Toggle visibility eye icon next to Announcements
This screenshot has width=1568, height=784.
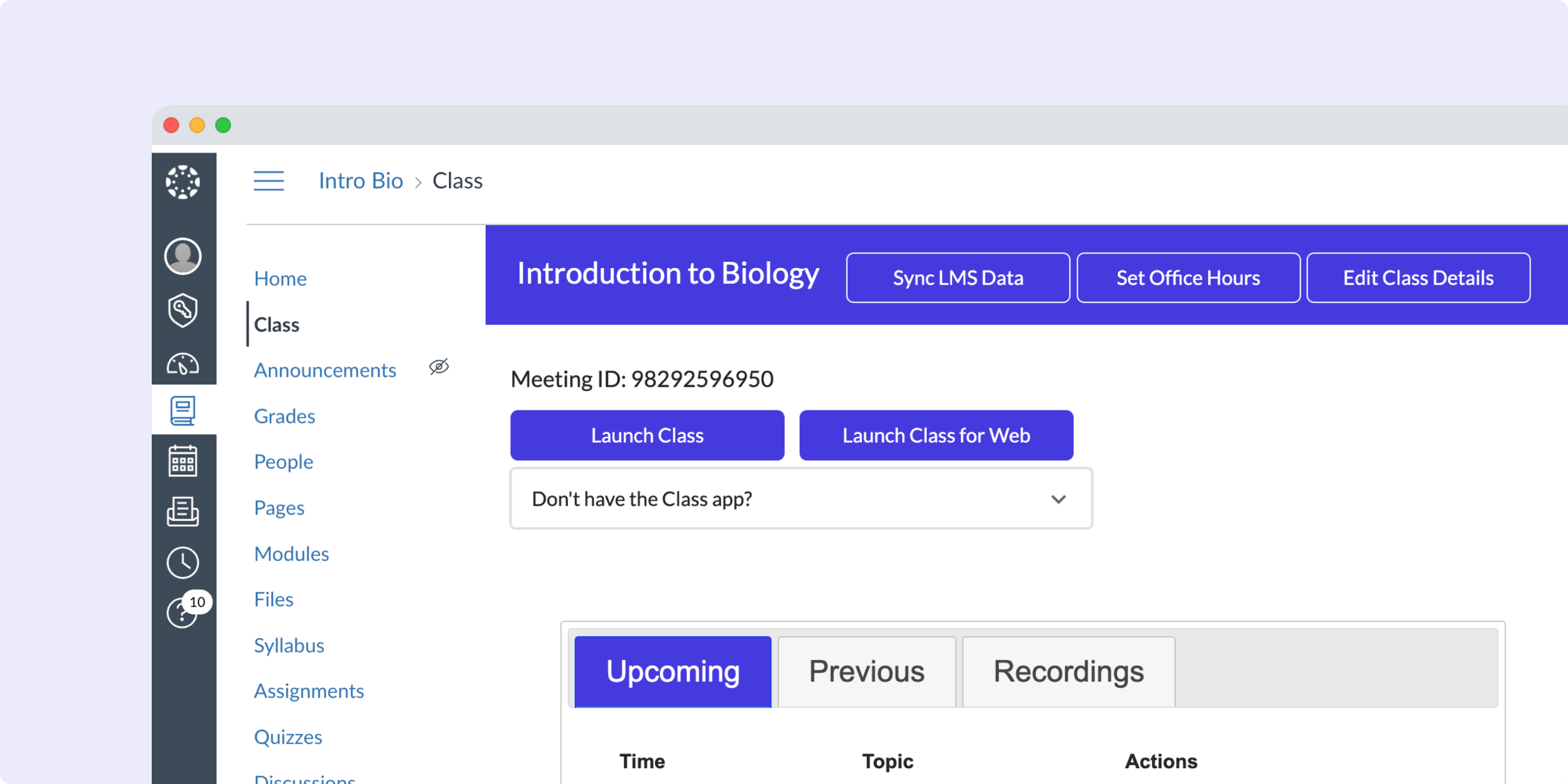coord(439,367)
